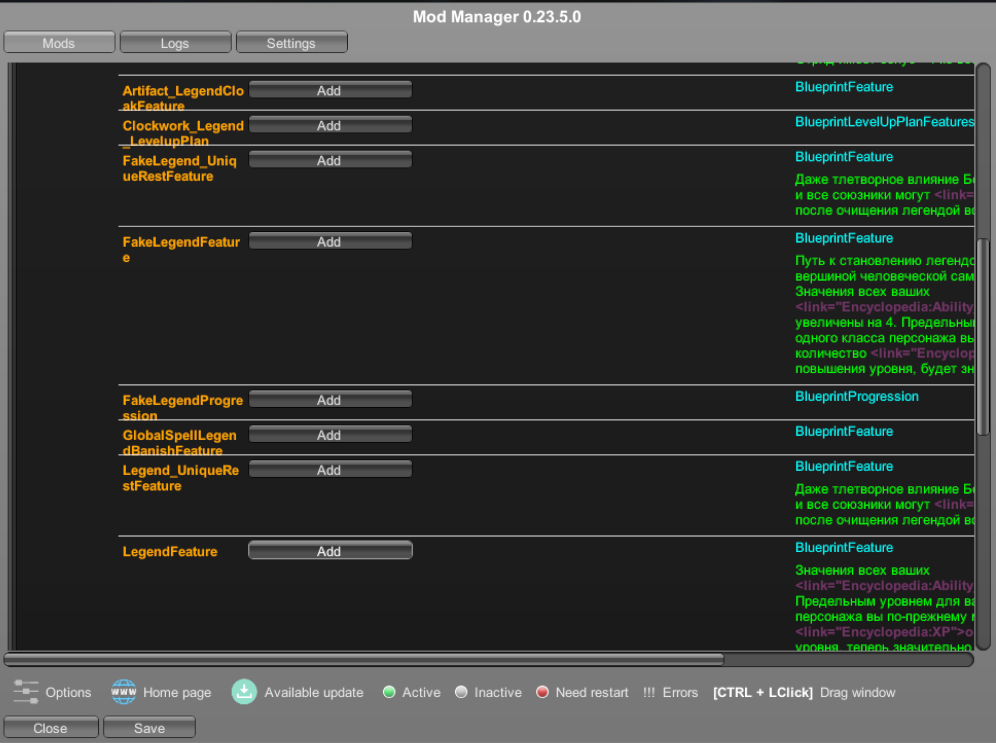Screen dimensions: 996x743
Task: Add the FakeLegend_UniqueRestFeature blueprint
Action: [330, 160]
